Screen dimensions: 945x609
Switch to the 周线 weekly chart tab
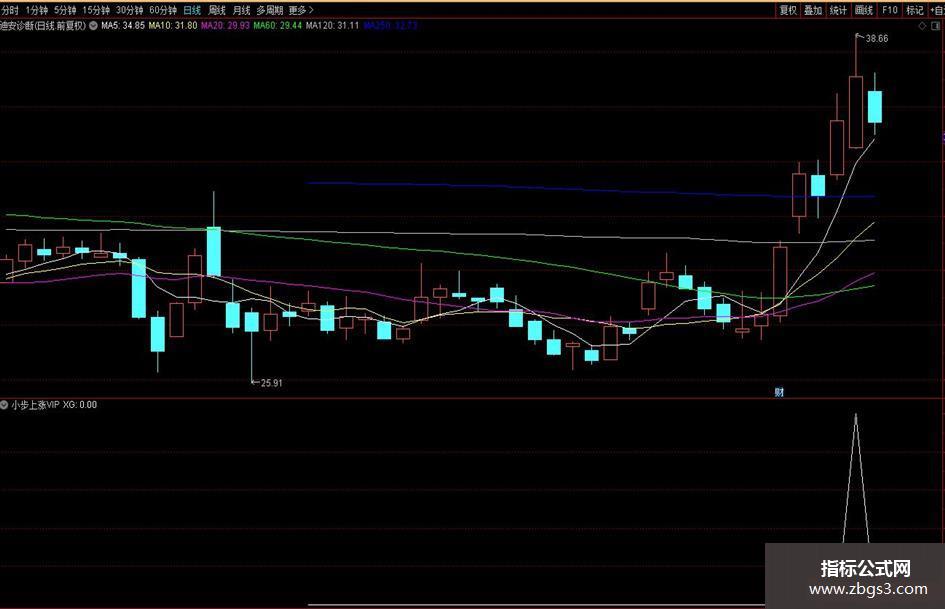coord(217,10)
